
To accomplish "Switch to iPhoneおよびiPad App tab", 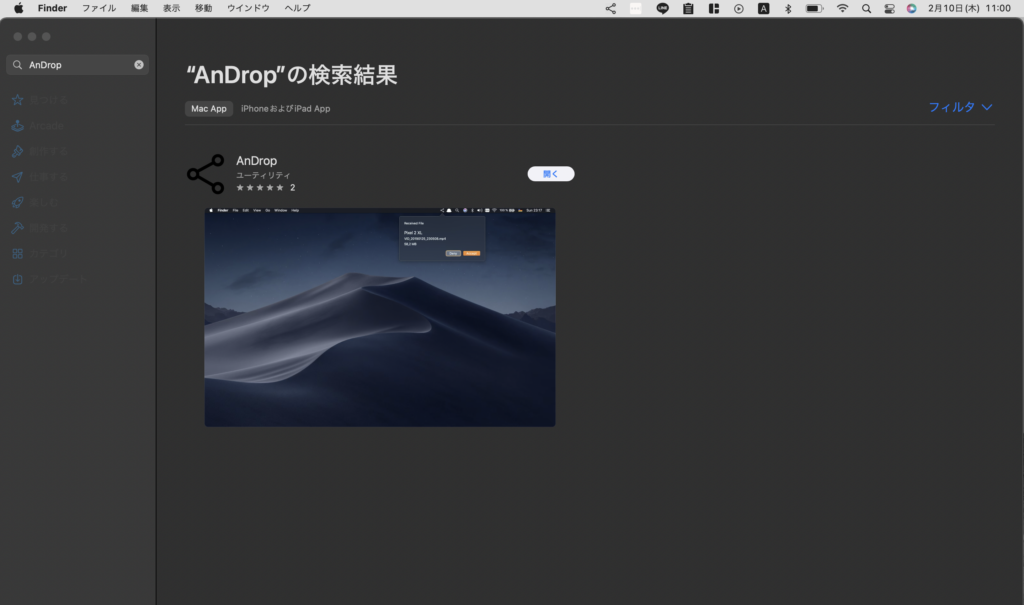I will click(285, 108).
